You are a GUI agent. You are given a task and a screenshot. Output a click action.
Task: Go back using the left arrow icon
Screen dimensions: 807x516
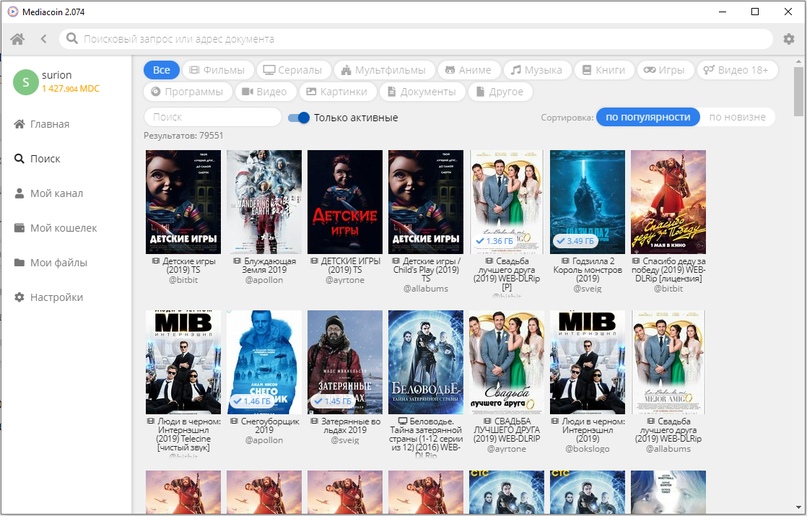[44, 39]
